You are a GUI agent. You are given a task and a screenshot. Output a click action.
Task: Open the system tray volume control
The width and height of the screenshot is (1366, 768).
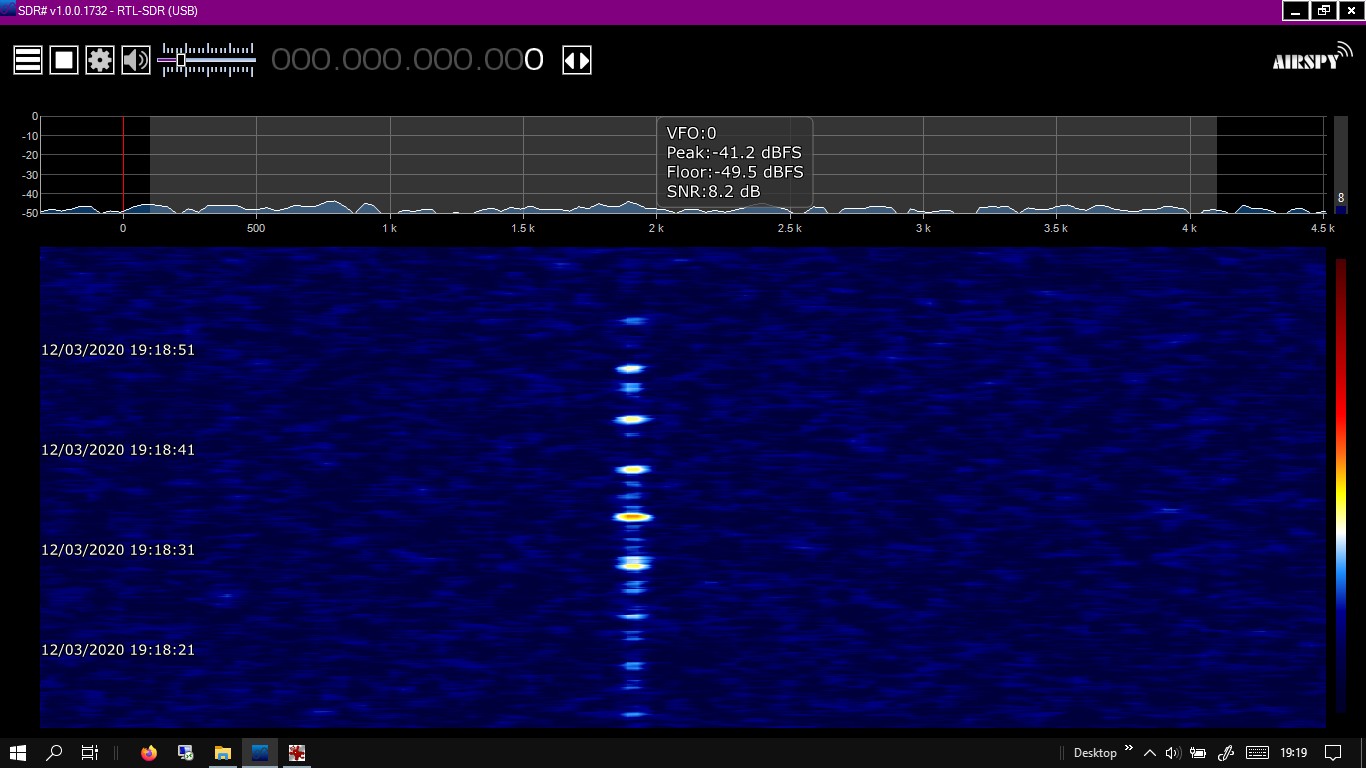[x=1173, y=753]
